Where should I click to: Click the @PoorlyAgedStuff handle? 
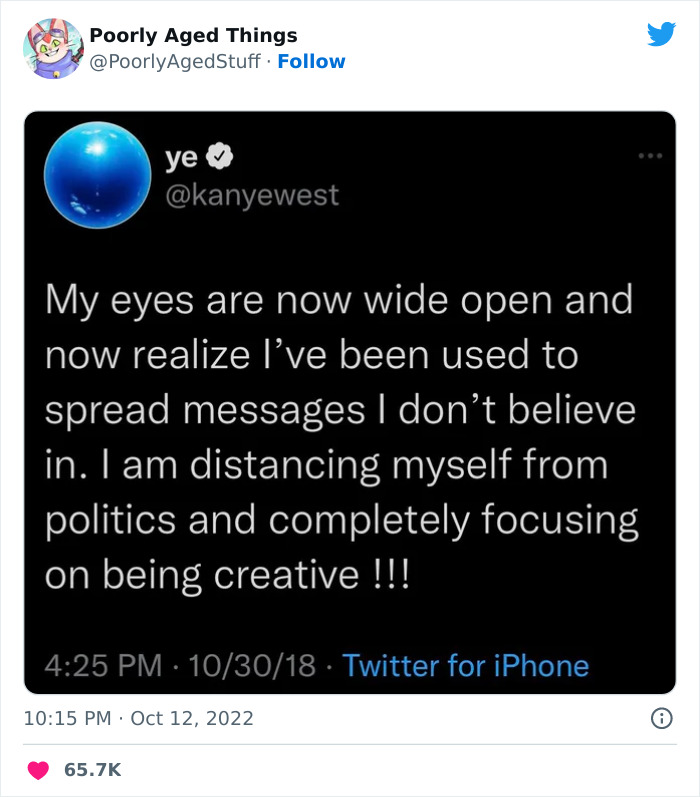177,62
